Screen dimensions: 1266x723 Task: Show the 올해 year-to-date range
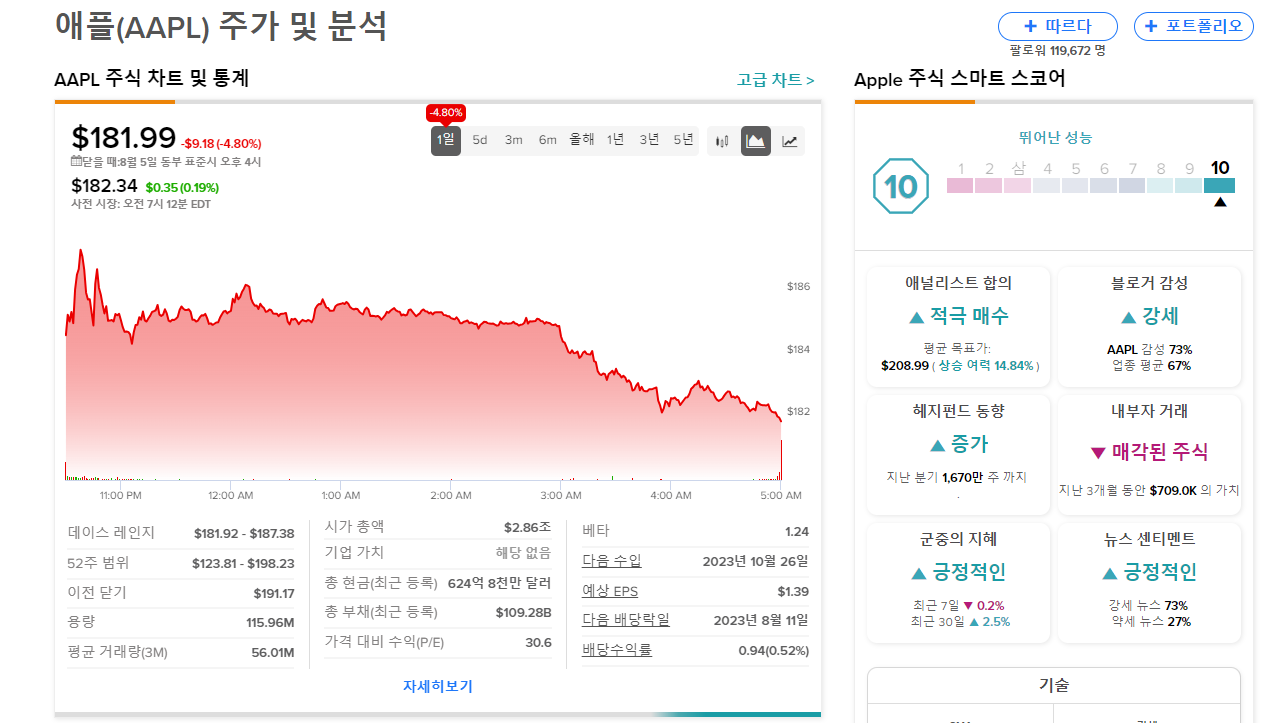click(582, 140)
